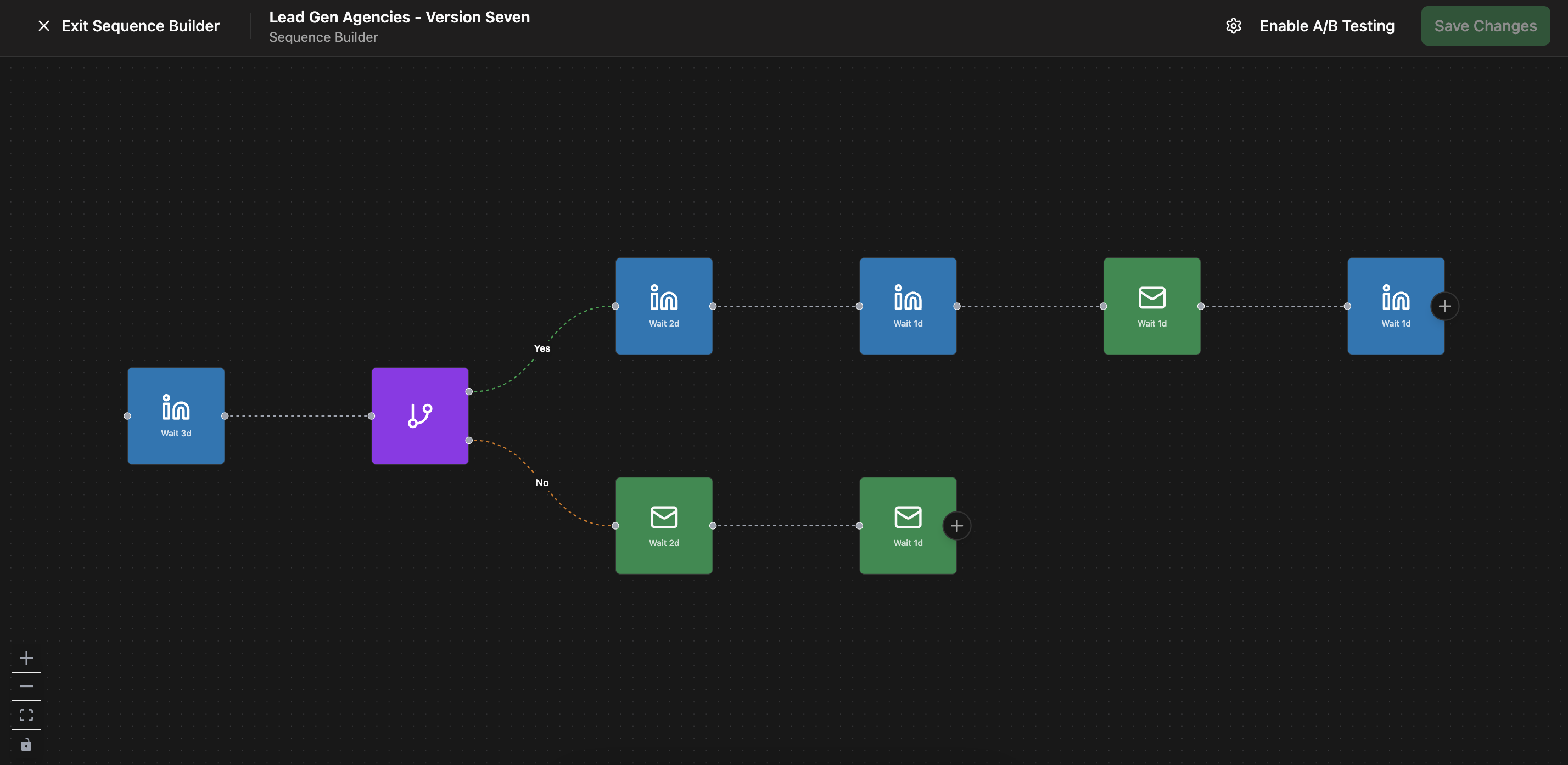Select the purple branch condition node
Image resolution: width=1568 pixels, height=765 pixels.
pos(420,415)
